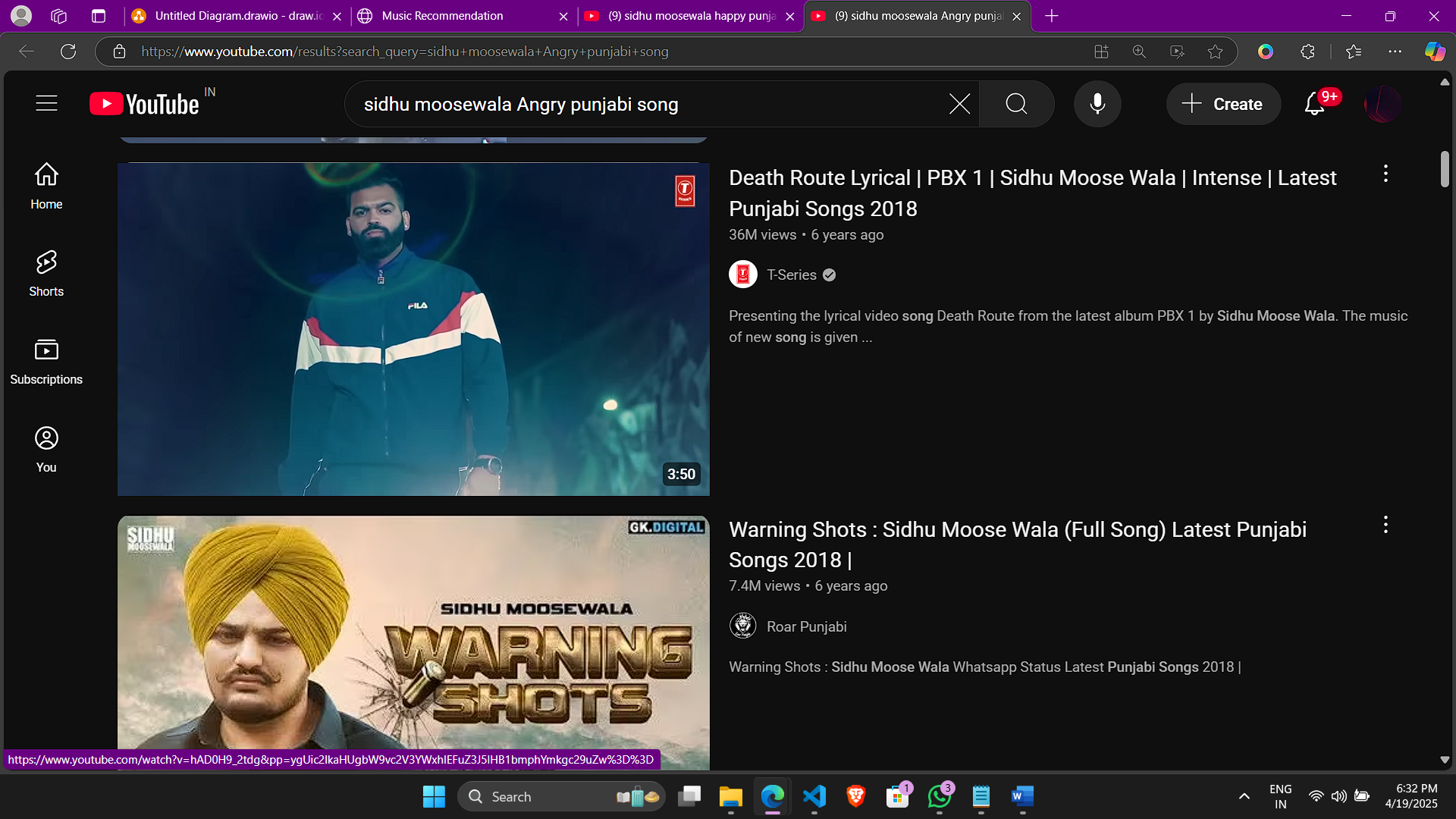Click the page vertical scrollbar thumb

click(1445, 168)
